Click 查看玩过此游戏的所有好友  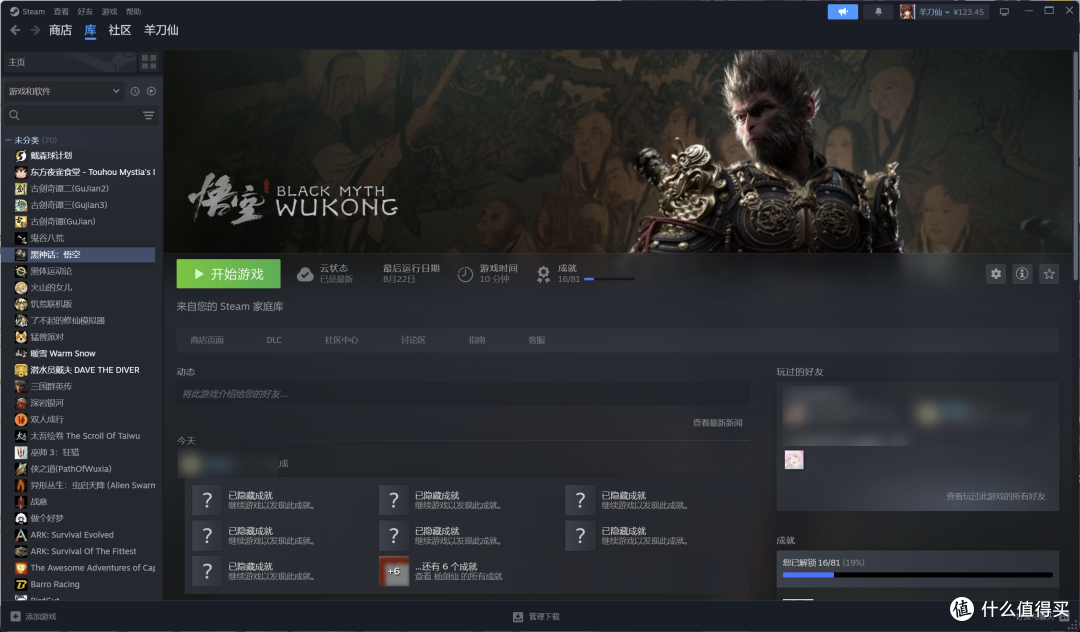pos(995,496)
